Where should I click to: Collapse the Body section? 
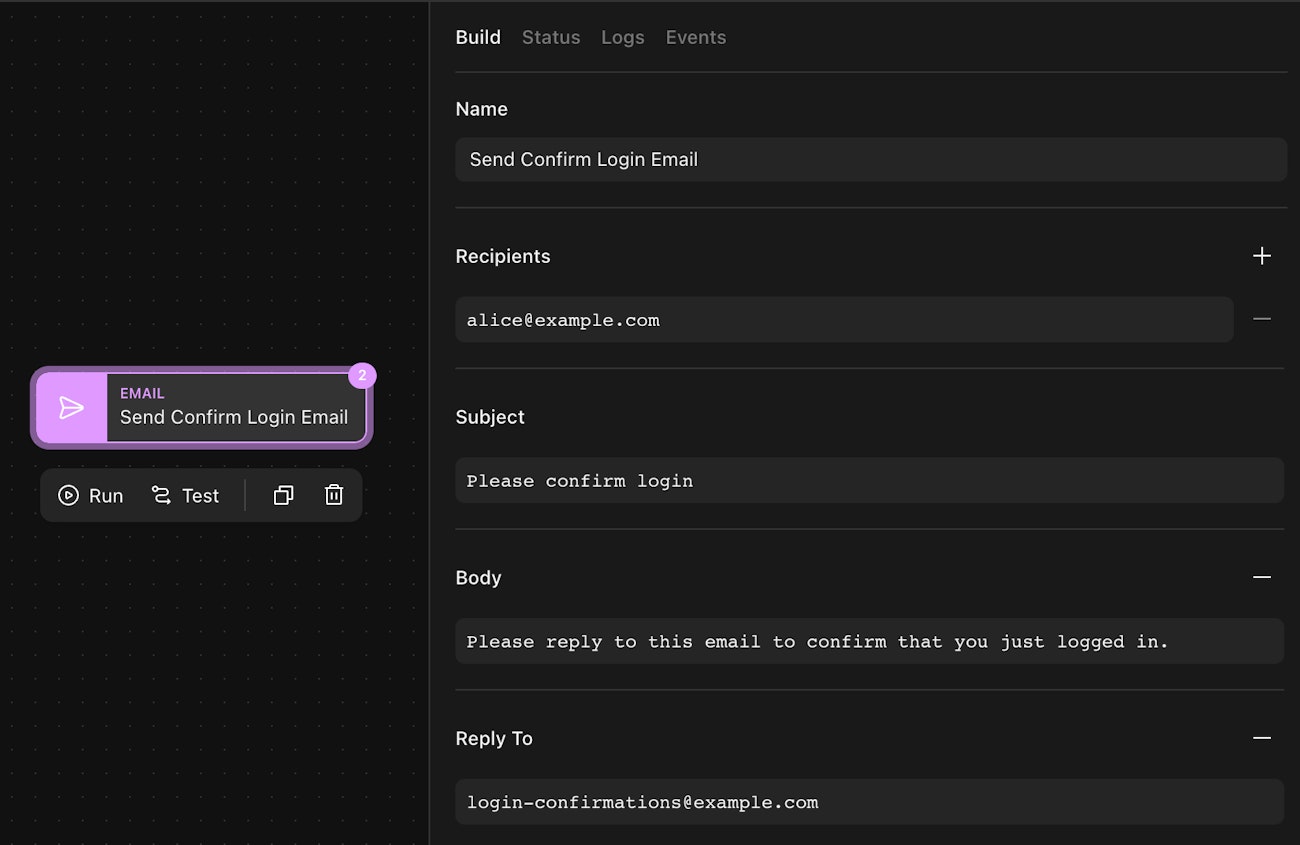tap(1262, 577)
